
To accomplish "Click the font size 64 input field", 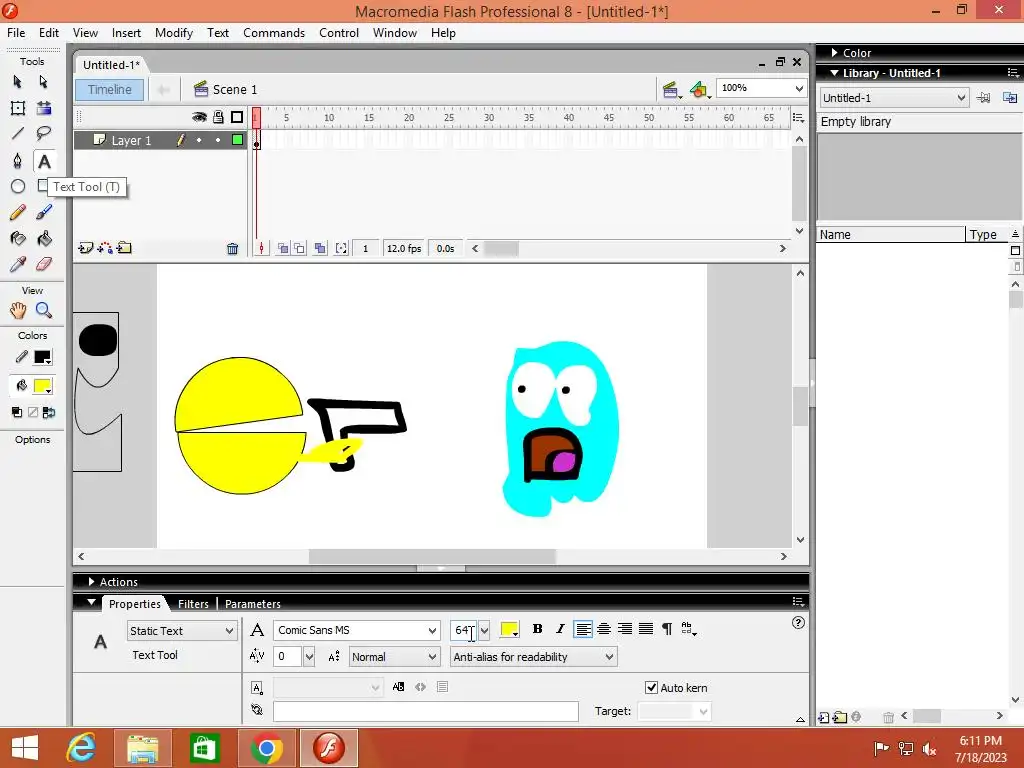I will tap(464, 631).
